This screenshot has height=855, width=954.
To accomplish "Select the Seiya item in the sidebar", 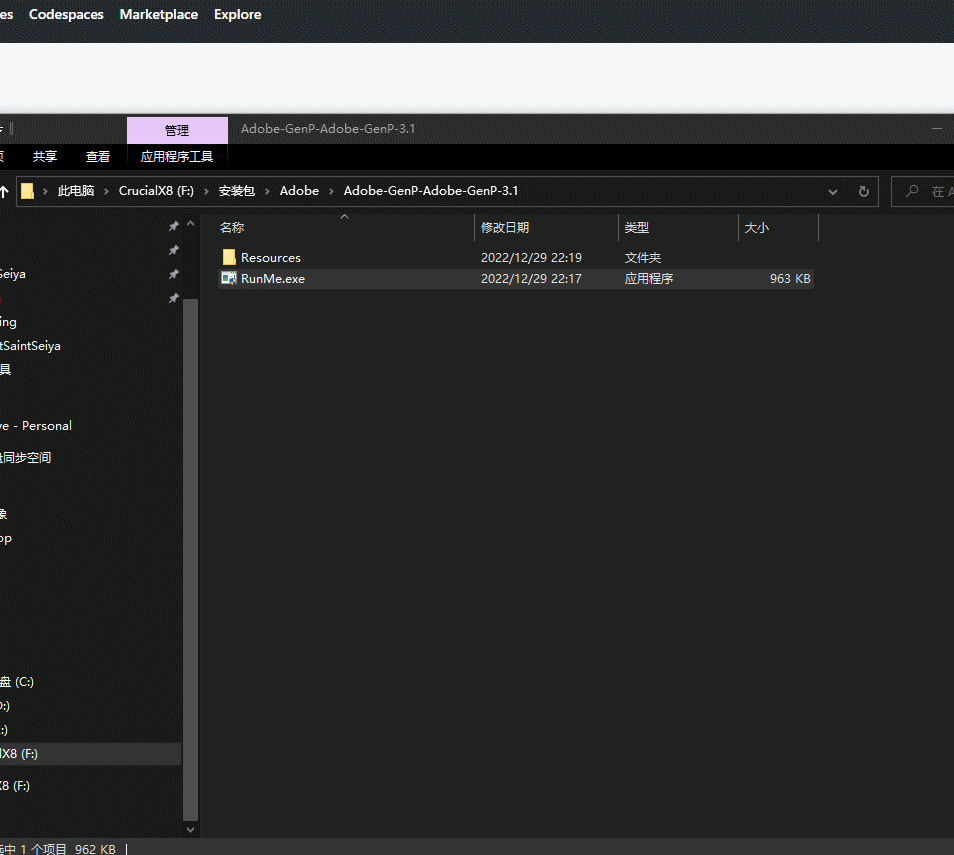I will [13, 274].
